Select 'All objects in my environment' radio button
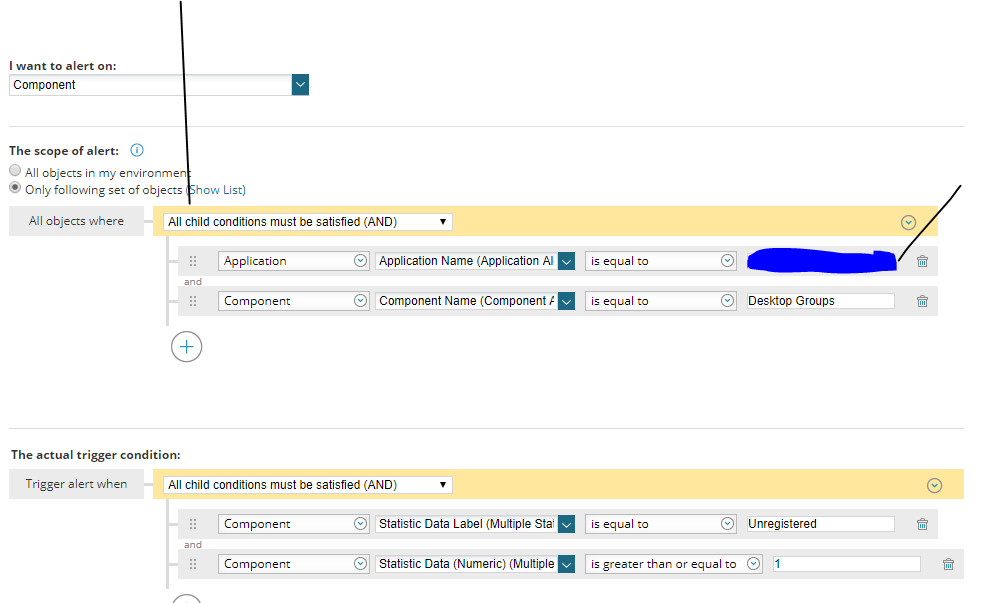 click(15, 170)
